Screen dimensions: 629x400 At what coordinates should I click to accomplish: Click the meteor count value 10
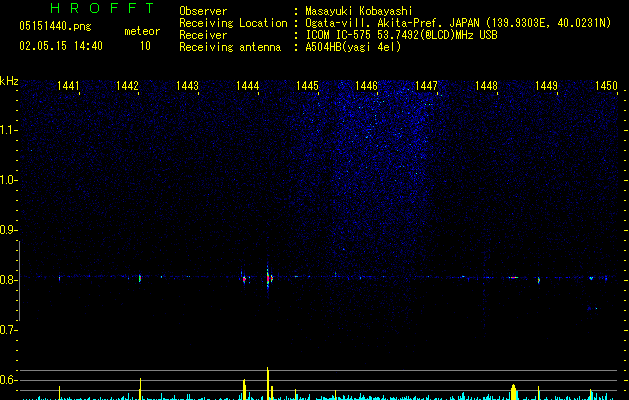pyautogui.click(x=145, y=46)
